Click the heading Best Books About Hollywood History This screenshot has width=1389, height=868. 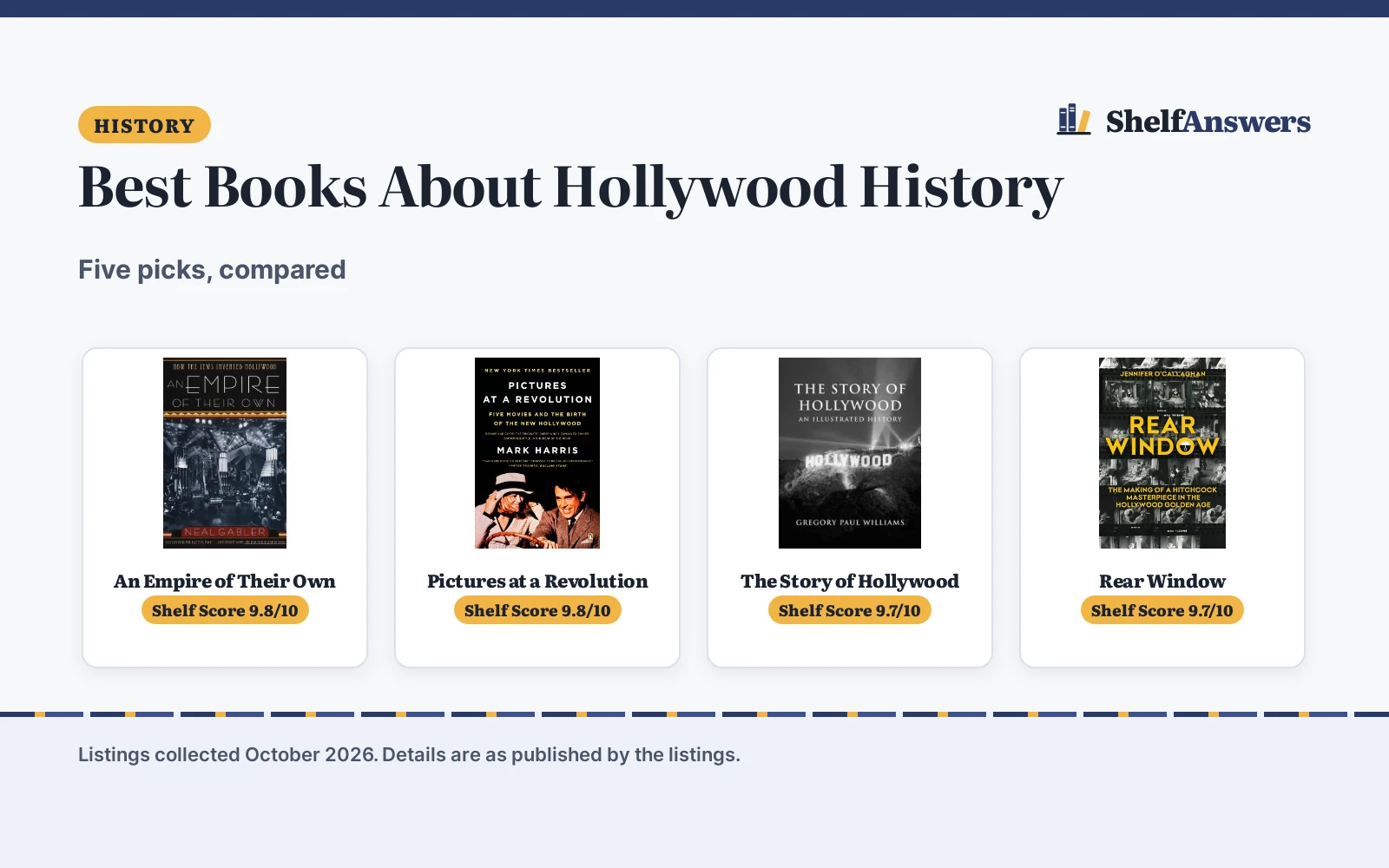click(570, 187)
